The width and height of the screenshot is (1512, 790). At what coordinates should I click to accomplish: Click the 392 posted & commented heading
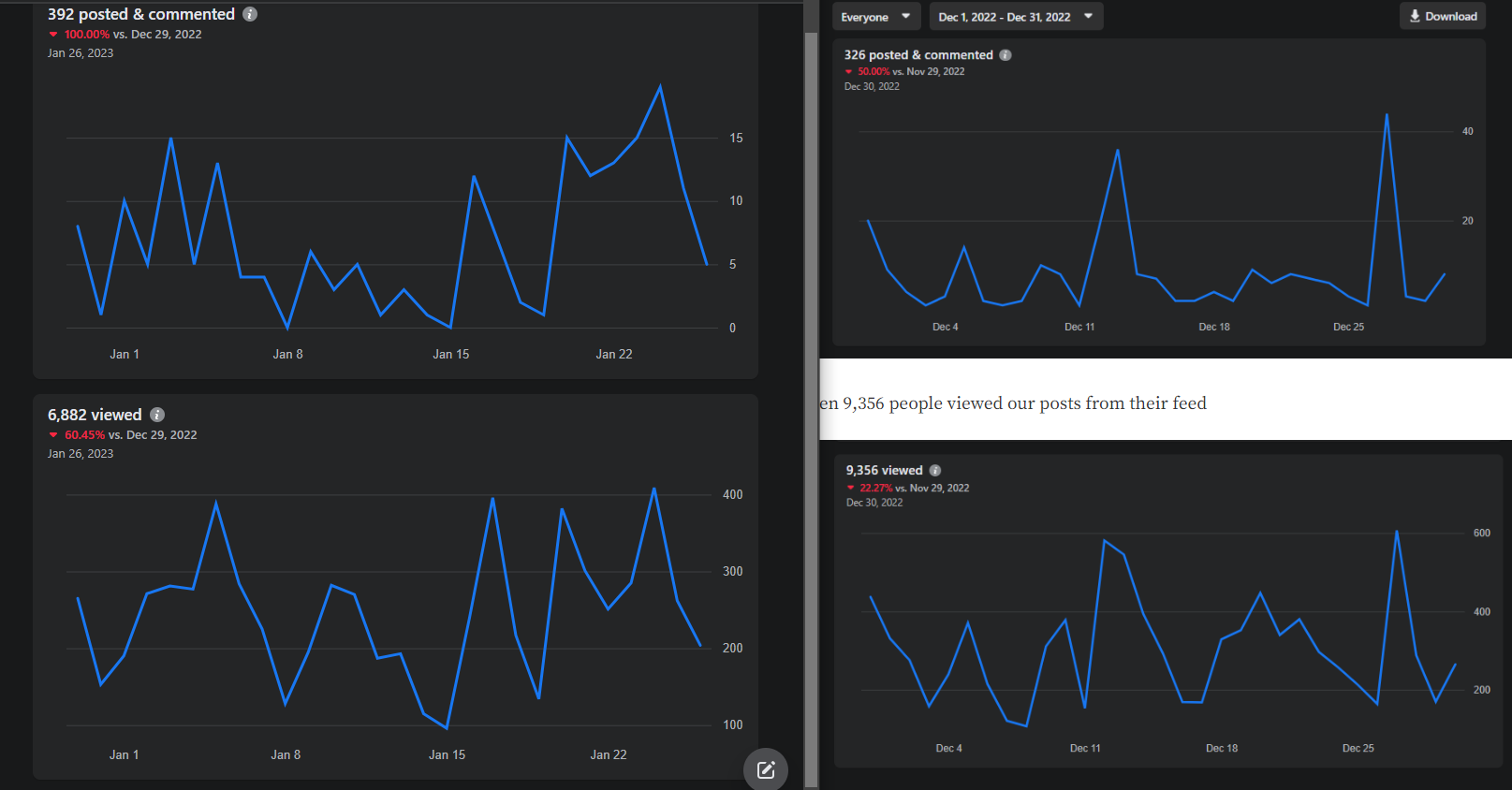(x=141, y=14)
